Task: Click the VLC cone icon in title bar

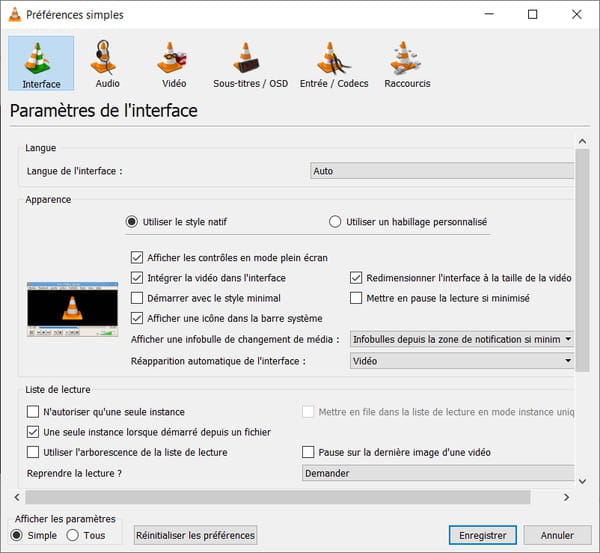Action: [15, 15]
